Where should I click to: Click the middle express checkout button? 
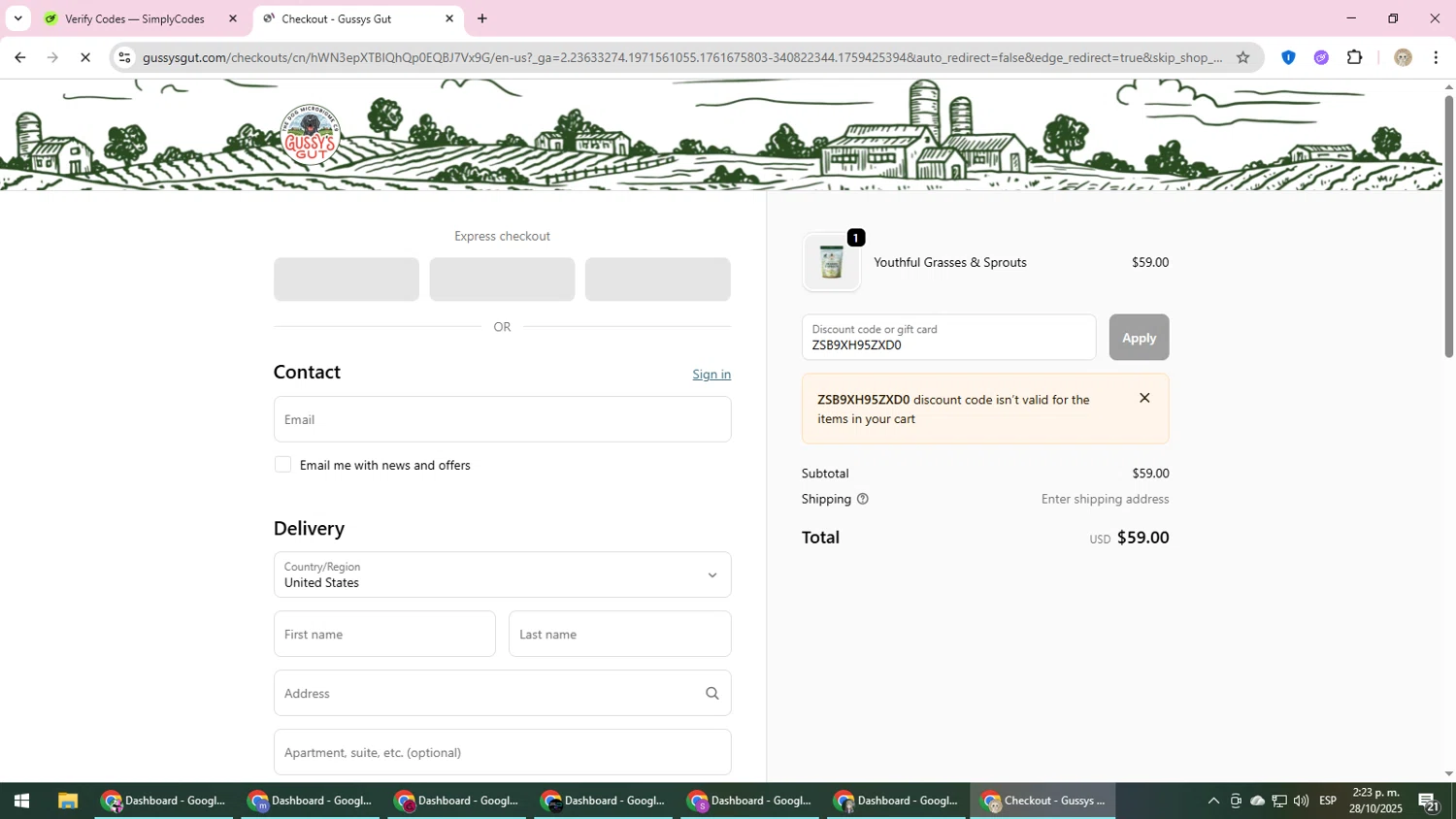(x=502, y=279)
